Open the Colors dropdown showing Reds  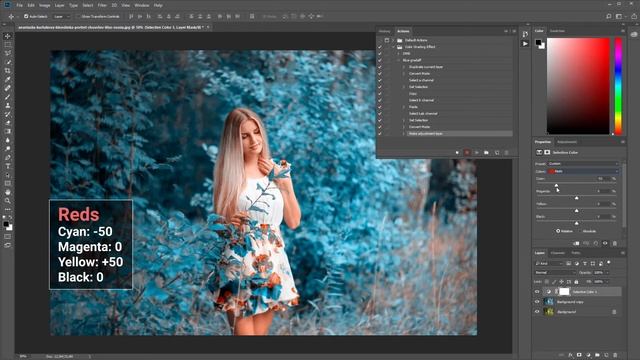pos(583,171)
